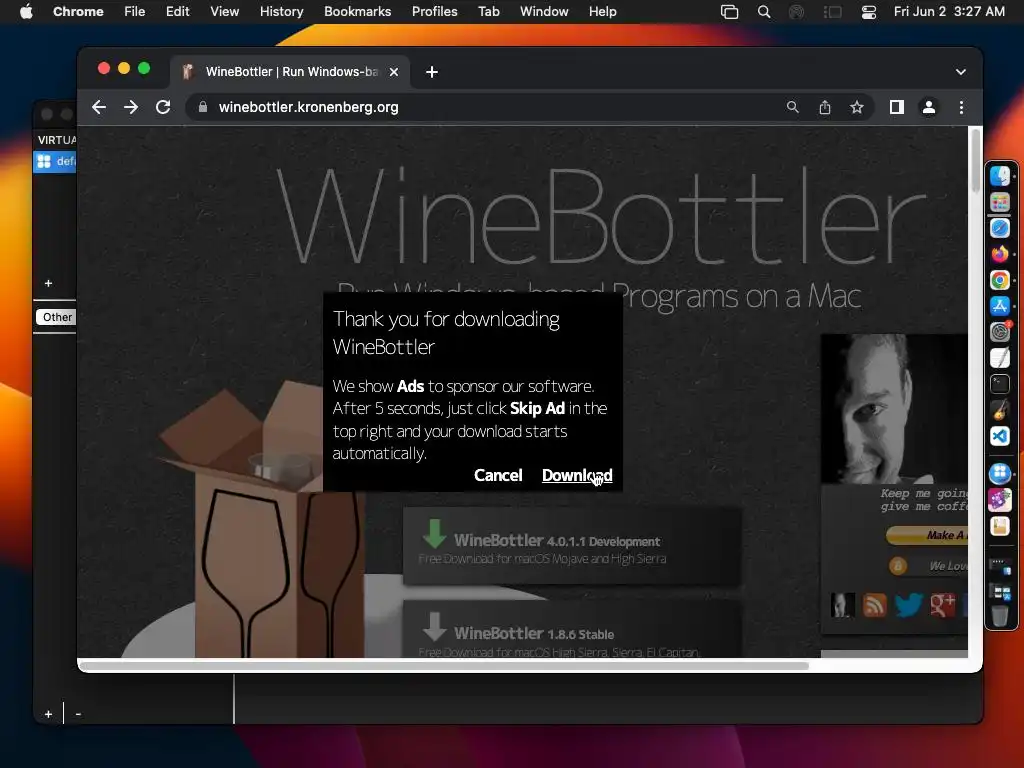
Task: Close the WineBottler tab
Action: (394, 72)
